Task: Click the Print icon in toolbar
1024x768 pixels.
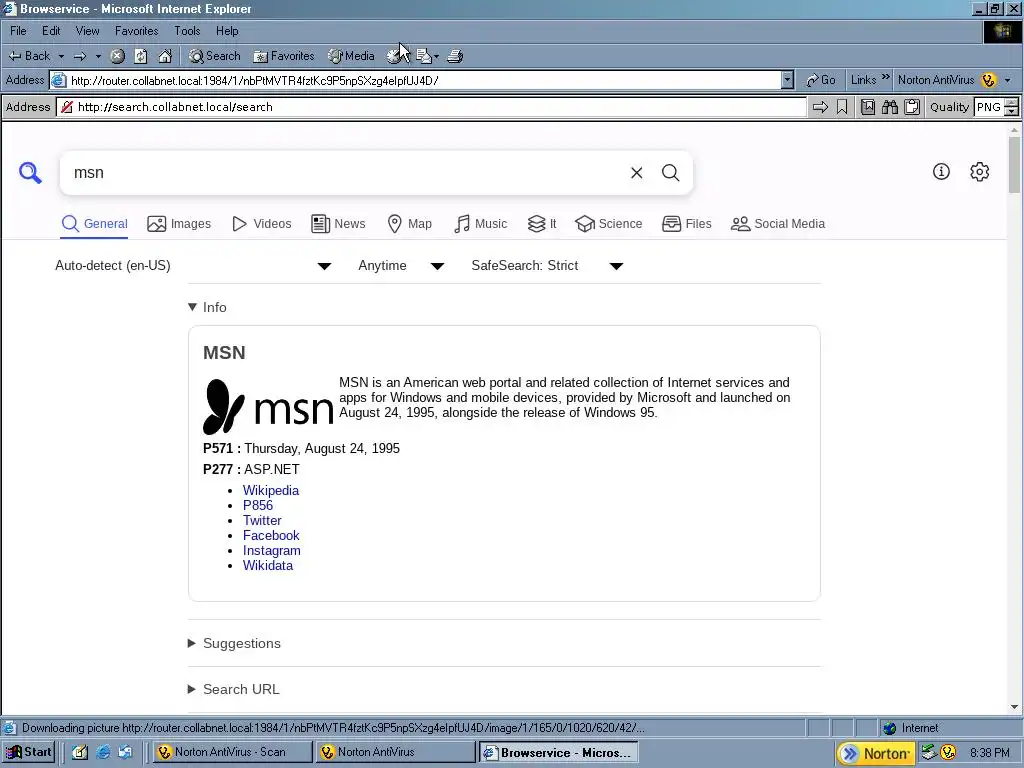Action: coord(455,56)
